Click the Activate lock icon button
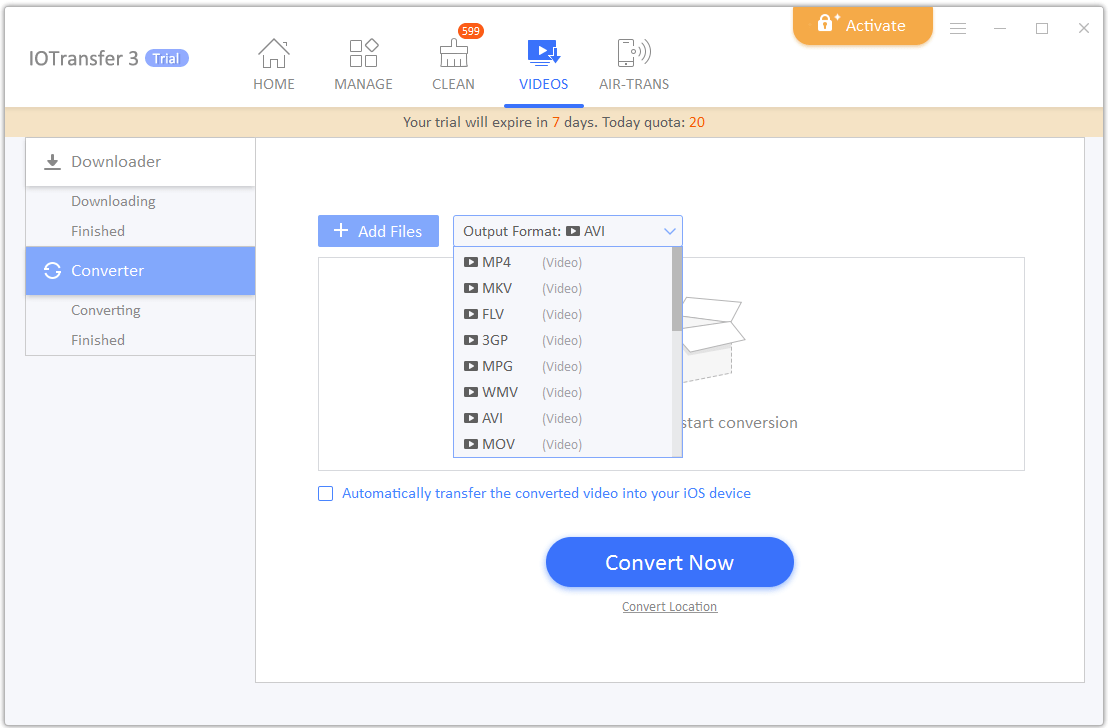This screenshot has height=728, width=1108. (x=862, y=25)
